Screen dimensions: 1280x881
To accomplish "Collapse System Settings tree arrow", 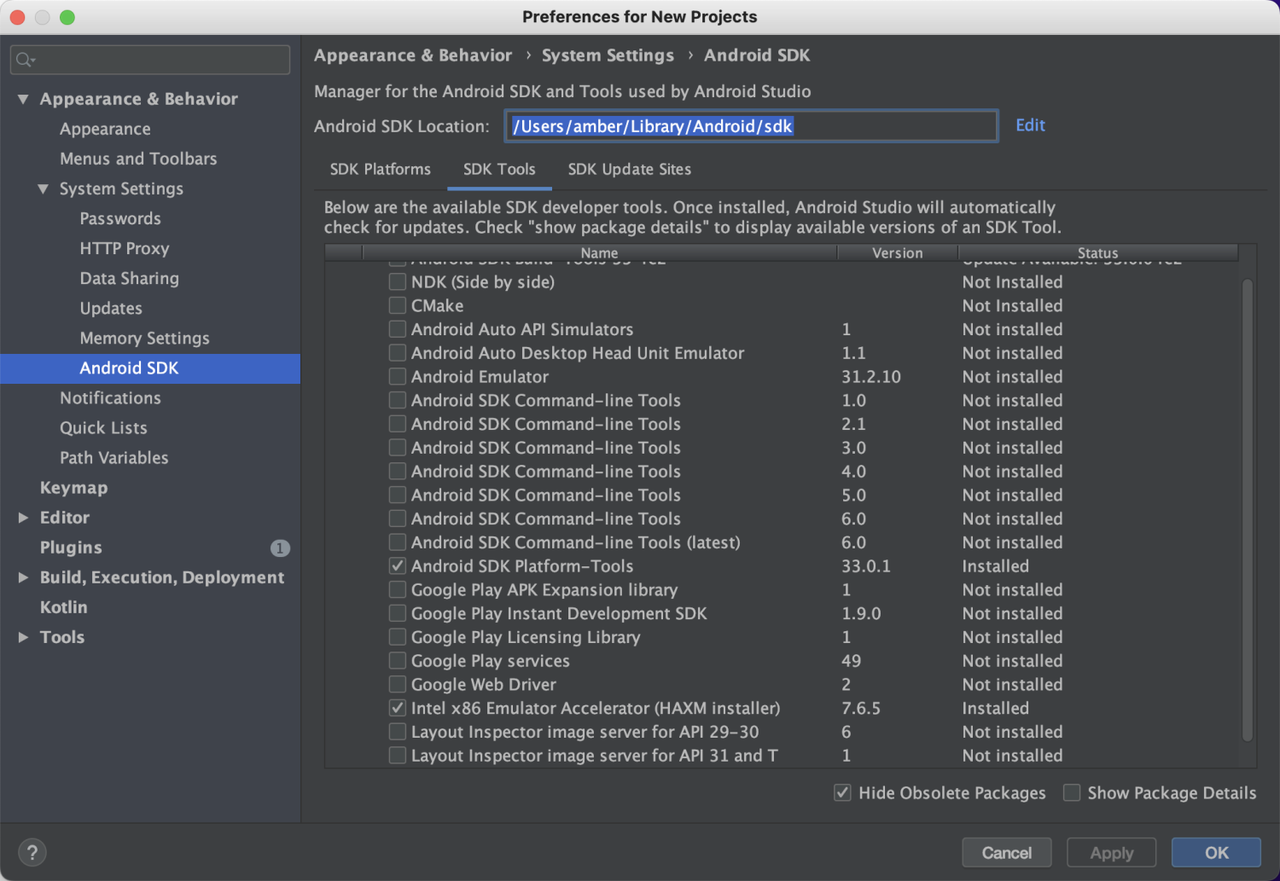I will pos(43,189).
